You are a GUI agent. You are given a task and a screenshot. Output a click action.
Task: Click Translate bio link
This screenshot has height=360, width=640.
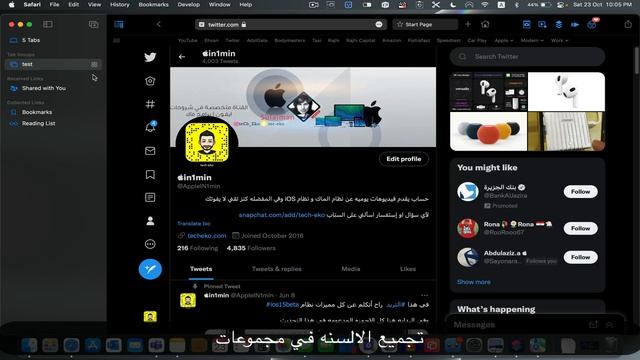point(194,224)
